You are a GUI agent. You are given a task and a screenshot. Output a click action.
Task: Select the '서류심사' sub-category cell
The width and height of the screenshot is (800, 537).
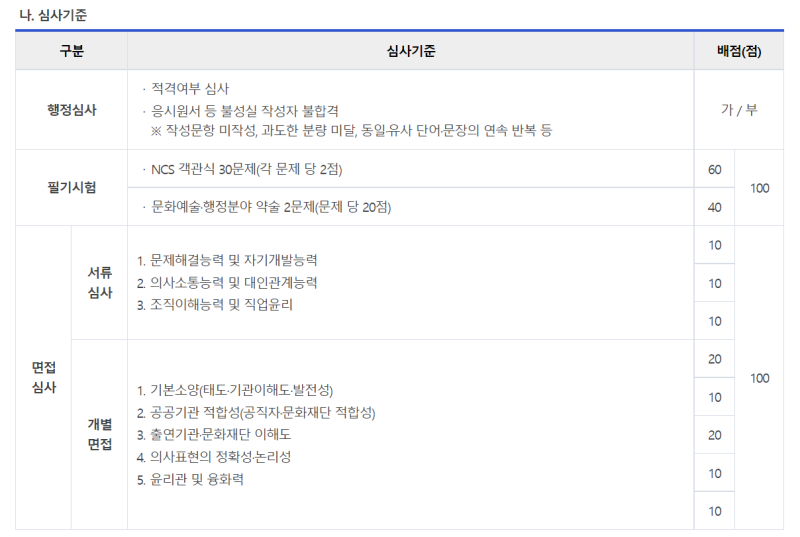tap(99, 283)
